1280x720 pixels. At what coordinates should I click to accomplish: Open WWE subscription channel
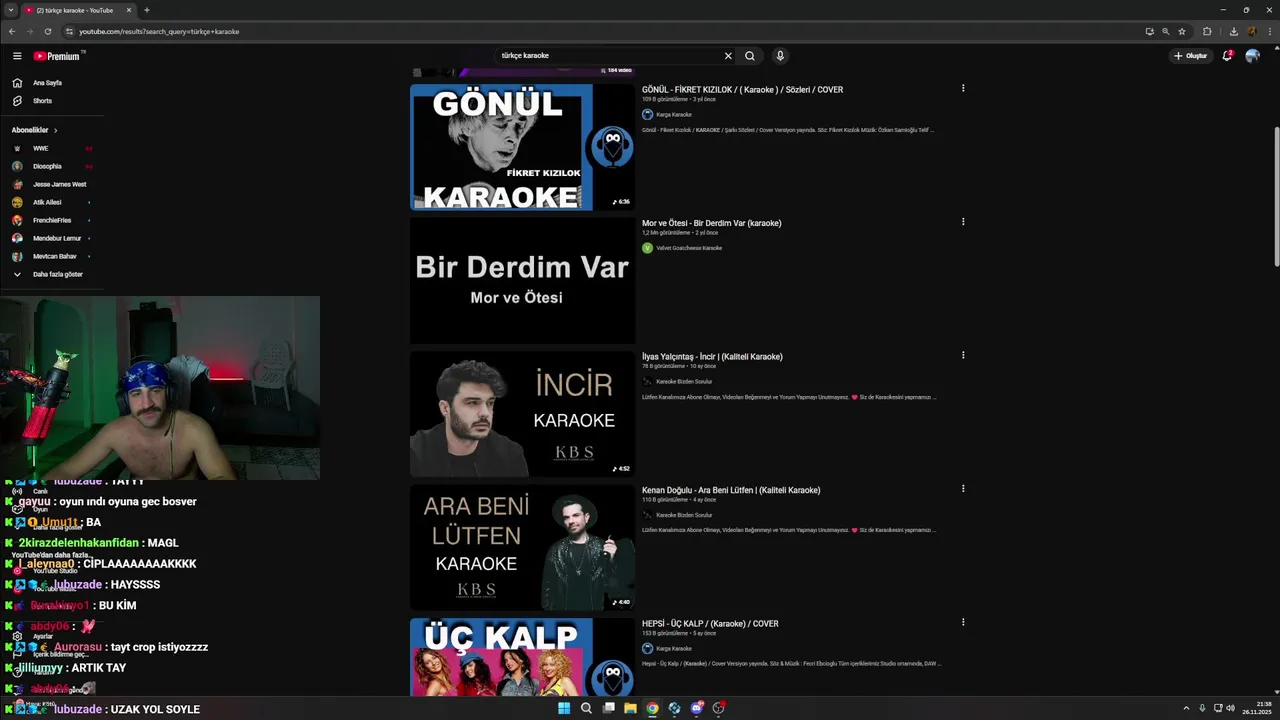click(40, 148)
